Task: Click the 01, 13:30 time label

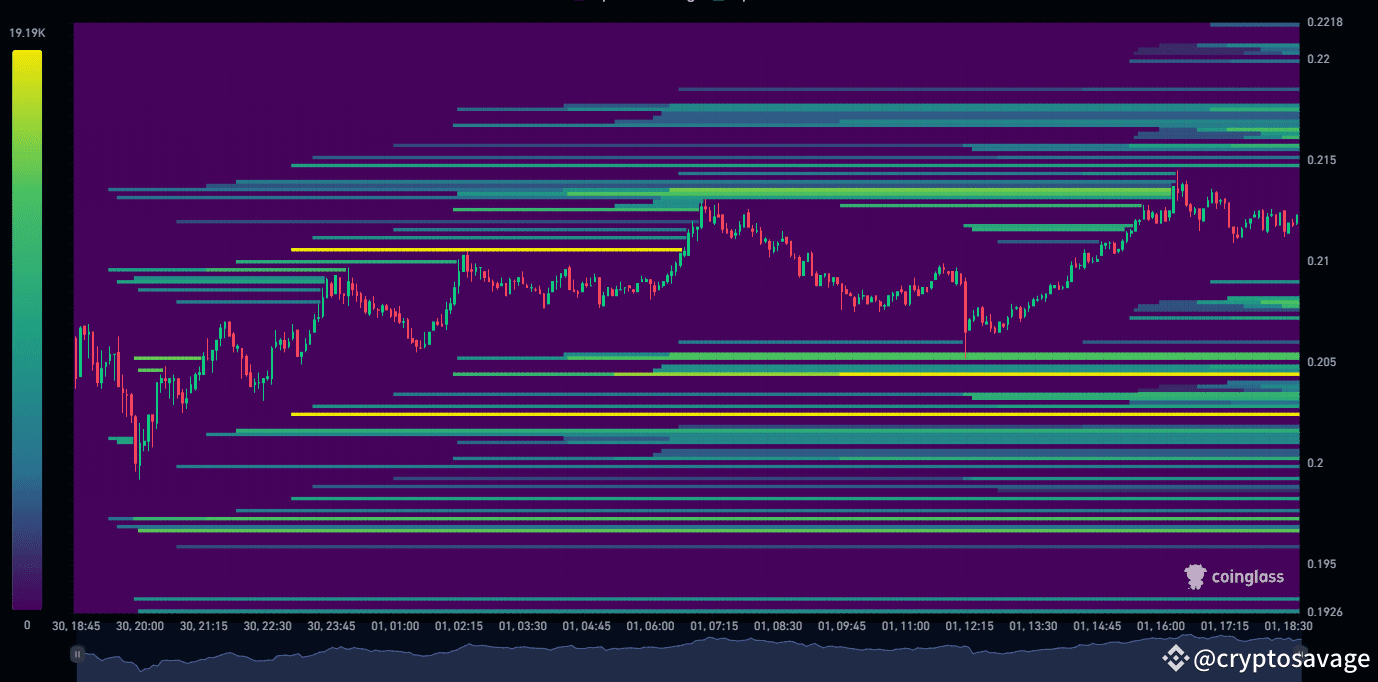Action: 1033,626
